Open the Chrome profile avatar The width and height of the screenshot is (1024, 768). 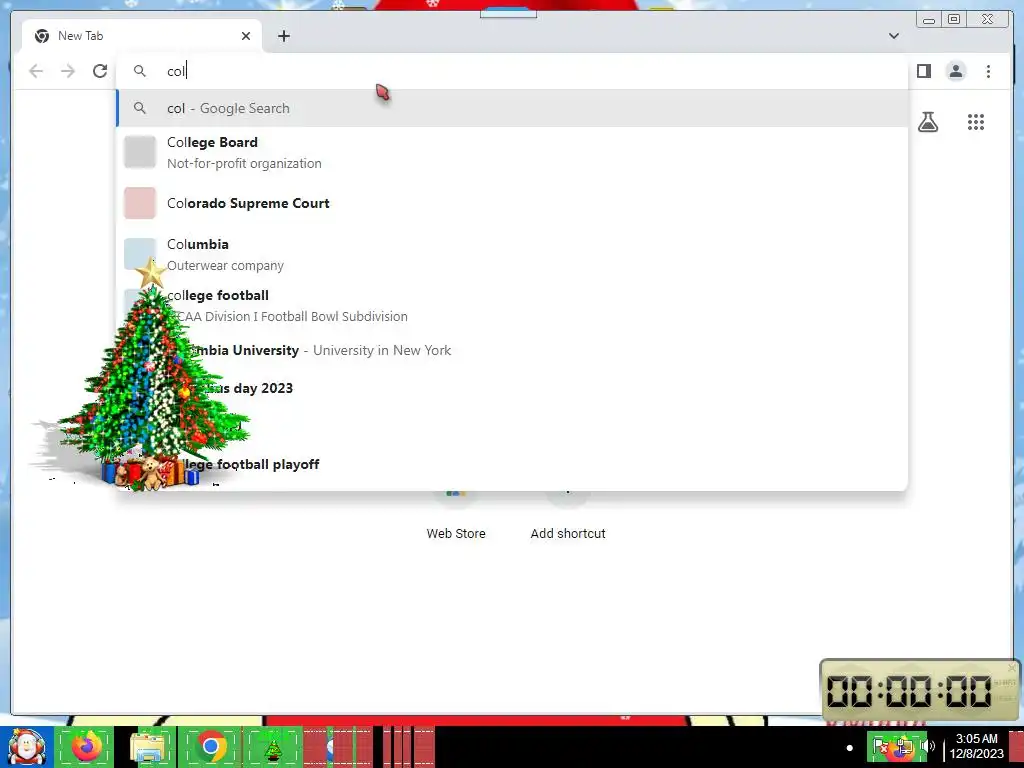pyautogui.click(x=955, y=71)
